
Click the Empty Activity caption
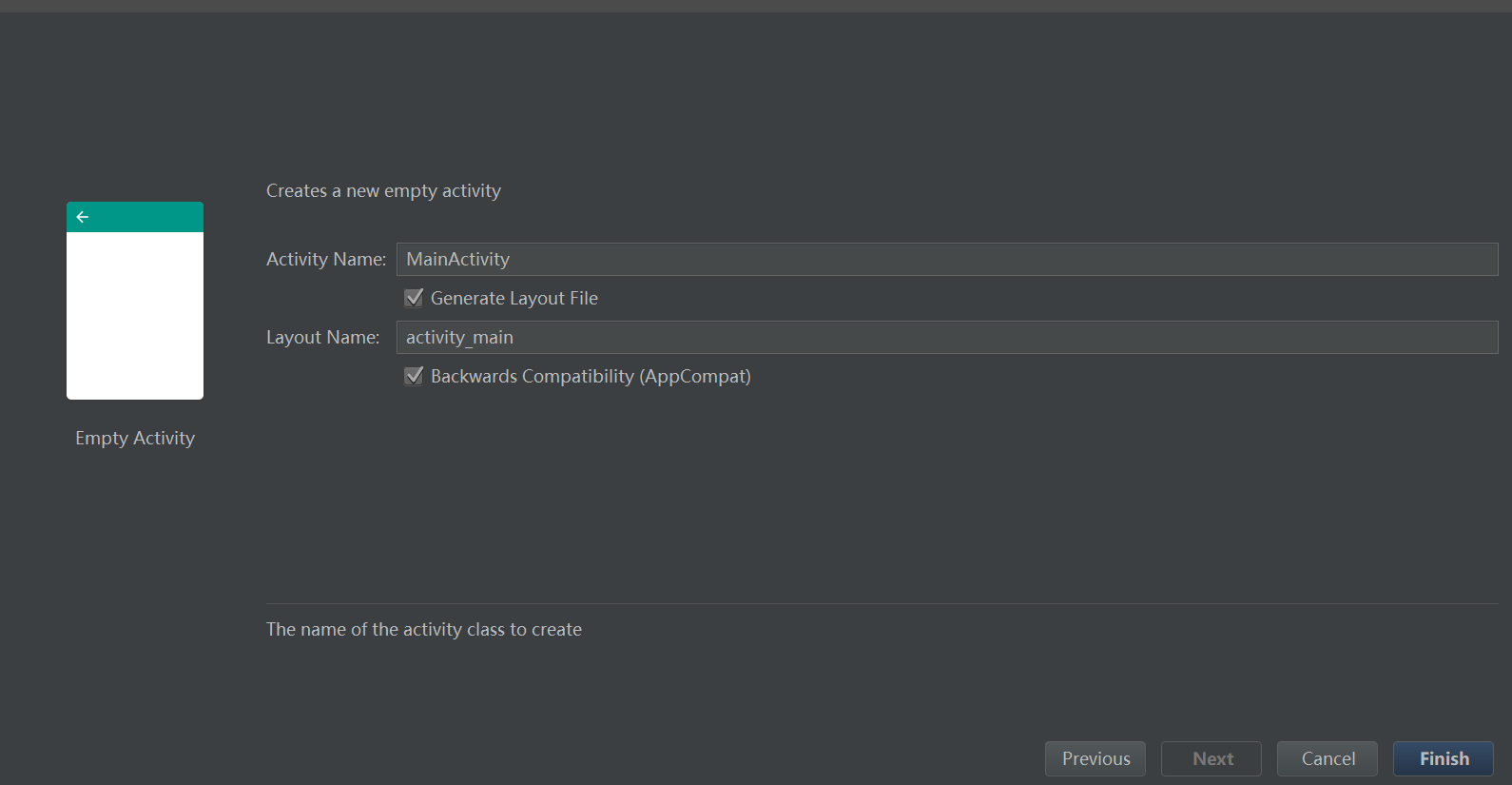point(135,438)
